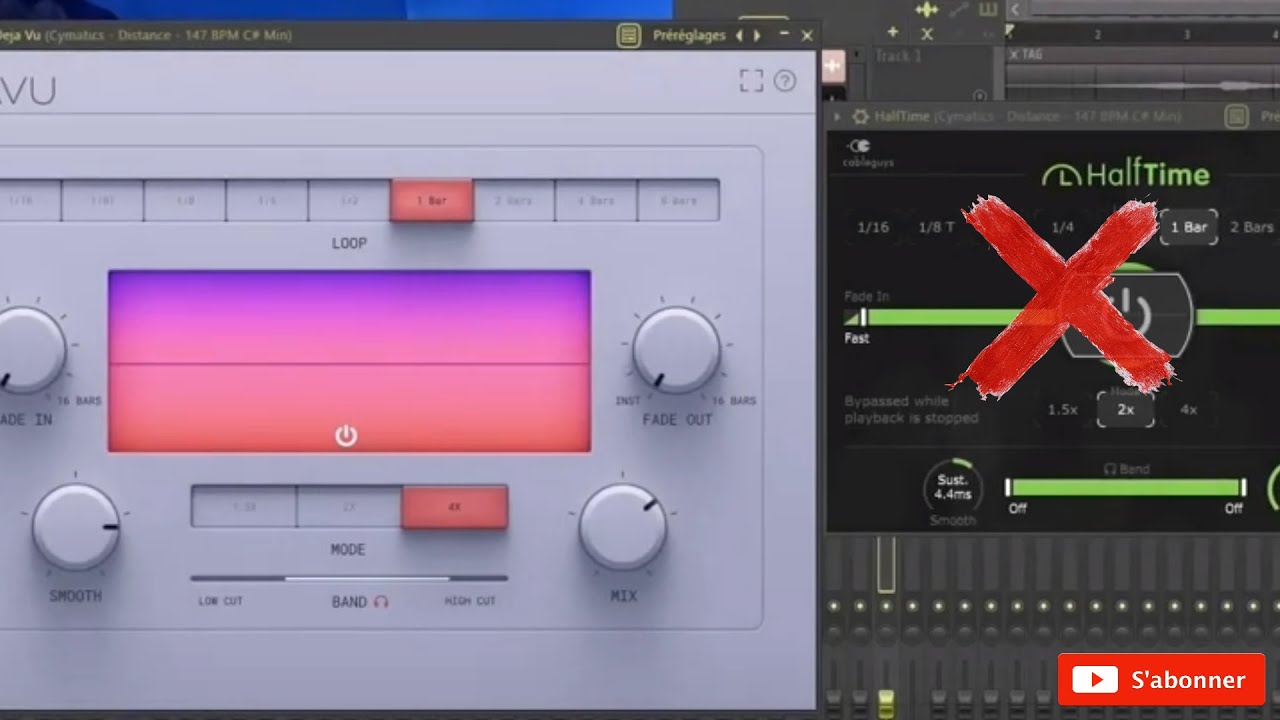Click the playlist waveform view icon
Viewport: 1280px width, 720px height.
tap(927, 10)
